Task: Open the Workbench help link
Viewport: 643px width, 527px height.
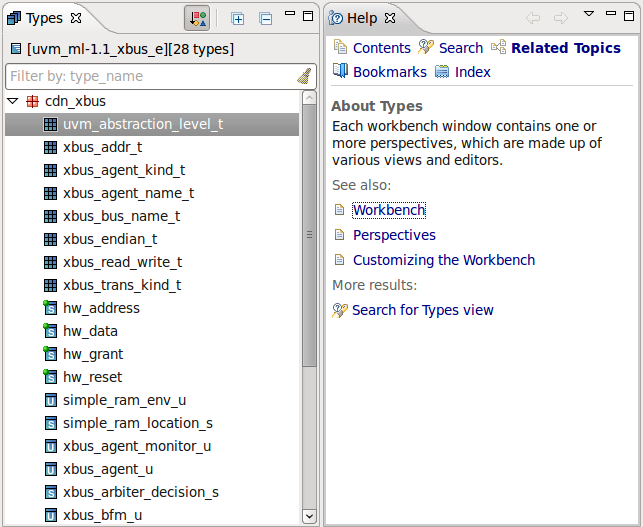Action: click(x=388, y=210)
